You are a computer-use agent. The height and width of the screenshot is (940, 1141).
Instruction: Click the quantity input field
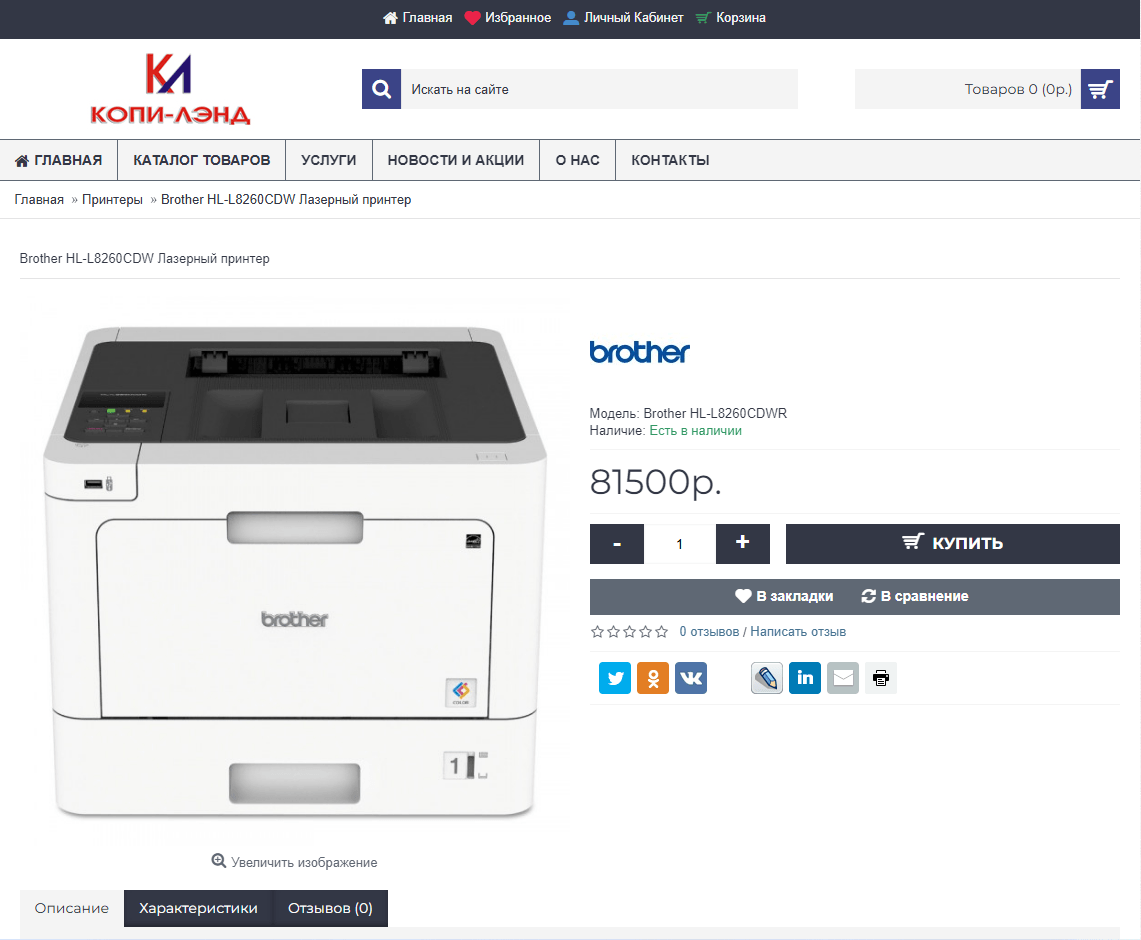(680, 543)
